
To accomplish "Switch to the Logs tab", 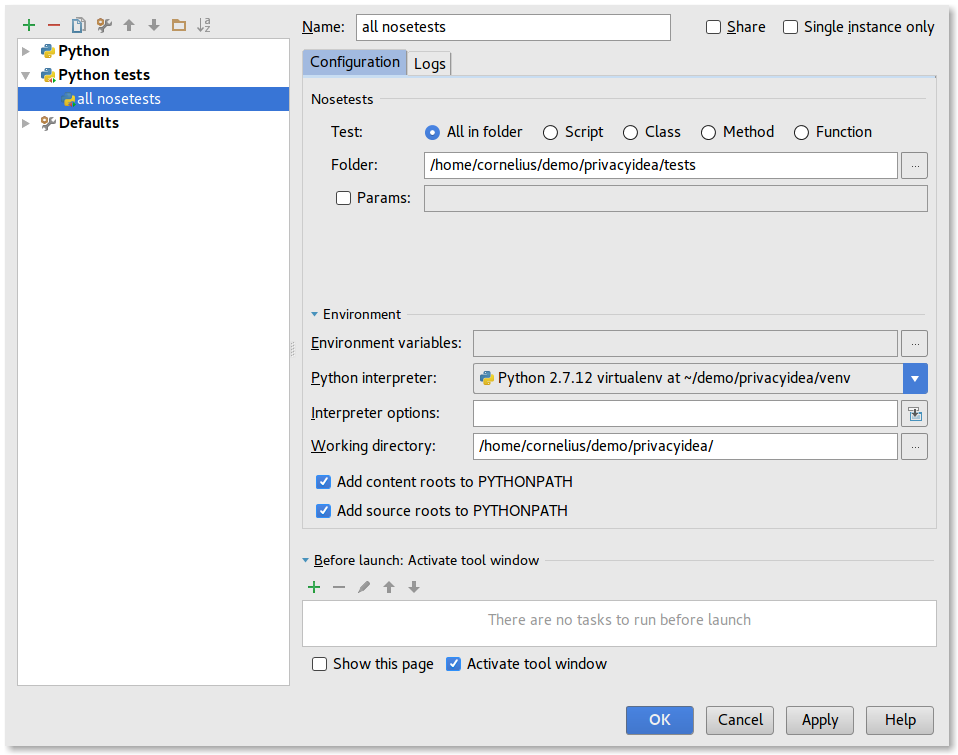I will [x=430, y=64].
